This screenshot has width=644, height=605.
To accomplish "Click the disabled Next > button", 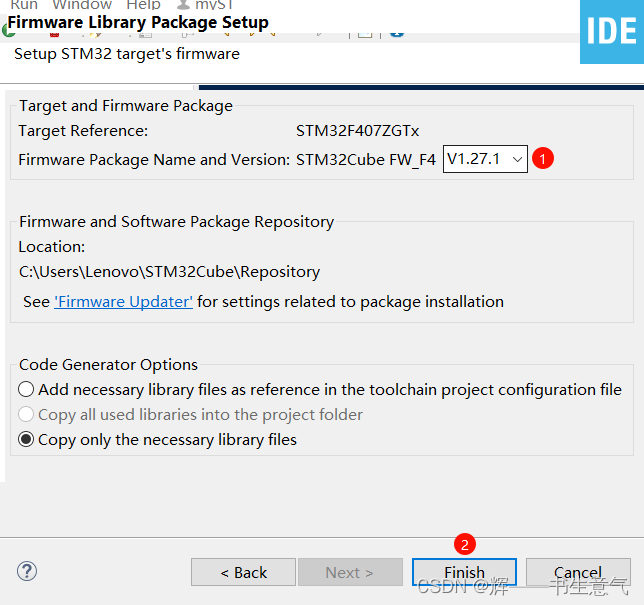I will coord(350,572).
